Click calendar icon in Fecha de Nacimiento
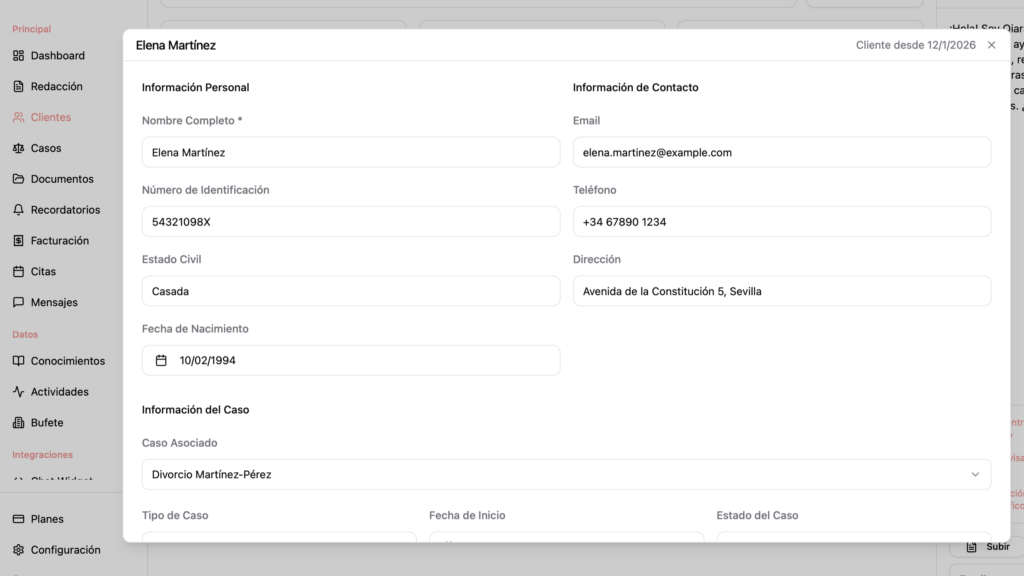This screenshot has height=576, width=1024. [161, 360]
